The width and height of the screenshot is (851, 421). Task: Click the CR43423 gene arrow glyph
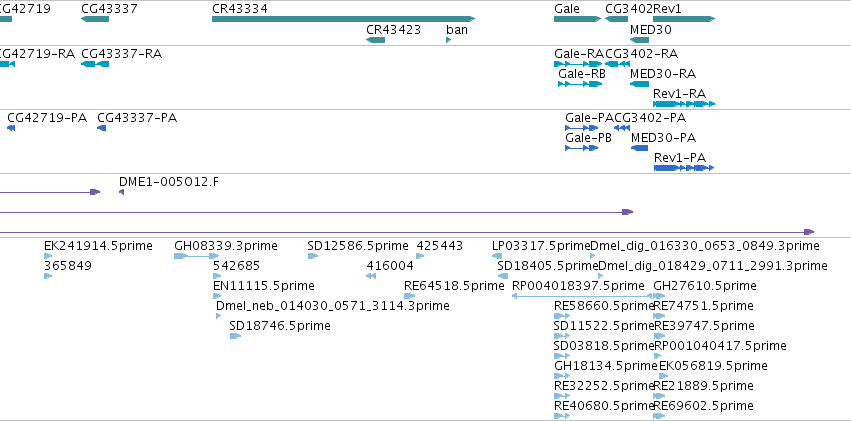coord(376,40)
